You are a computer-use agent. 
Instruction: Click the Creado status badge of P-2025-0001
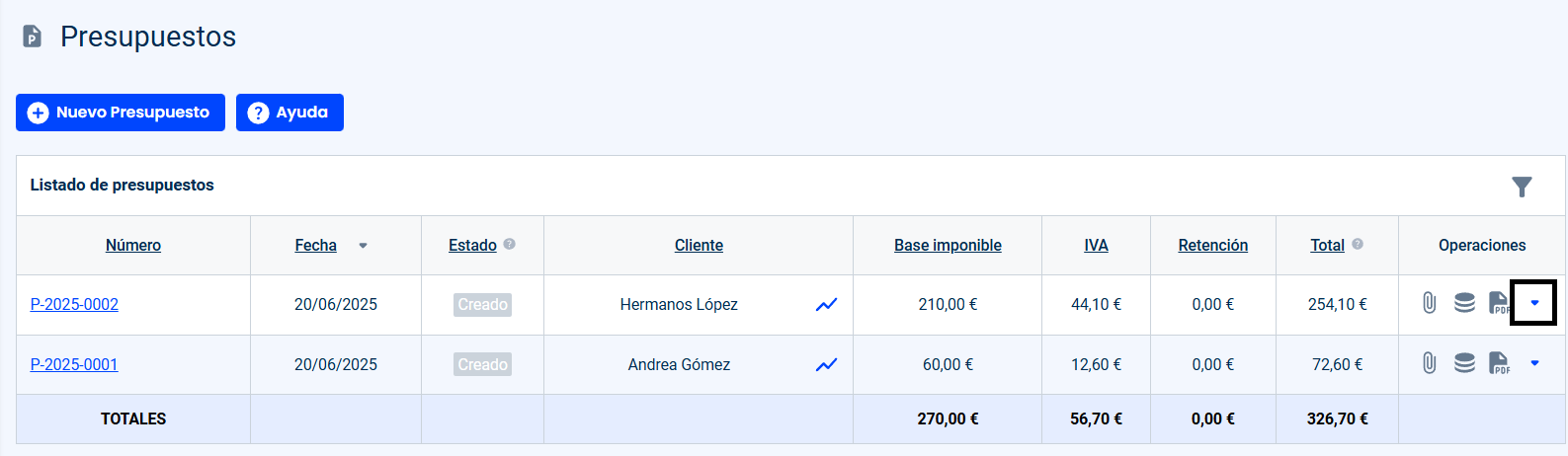coord(483,364)
